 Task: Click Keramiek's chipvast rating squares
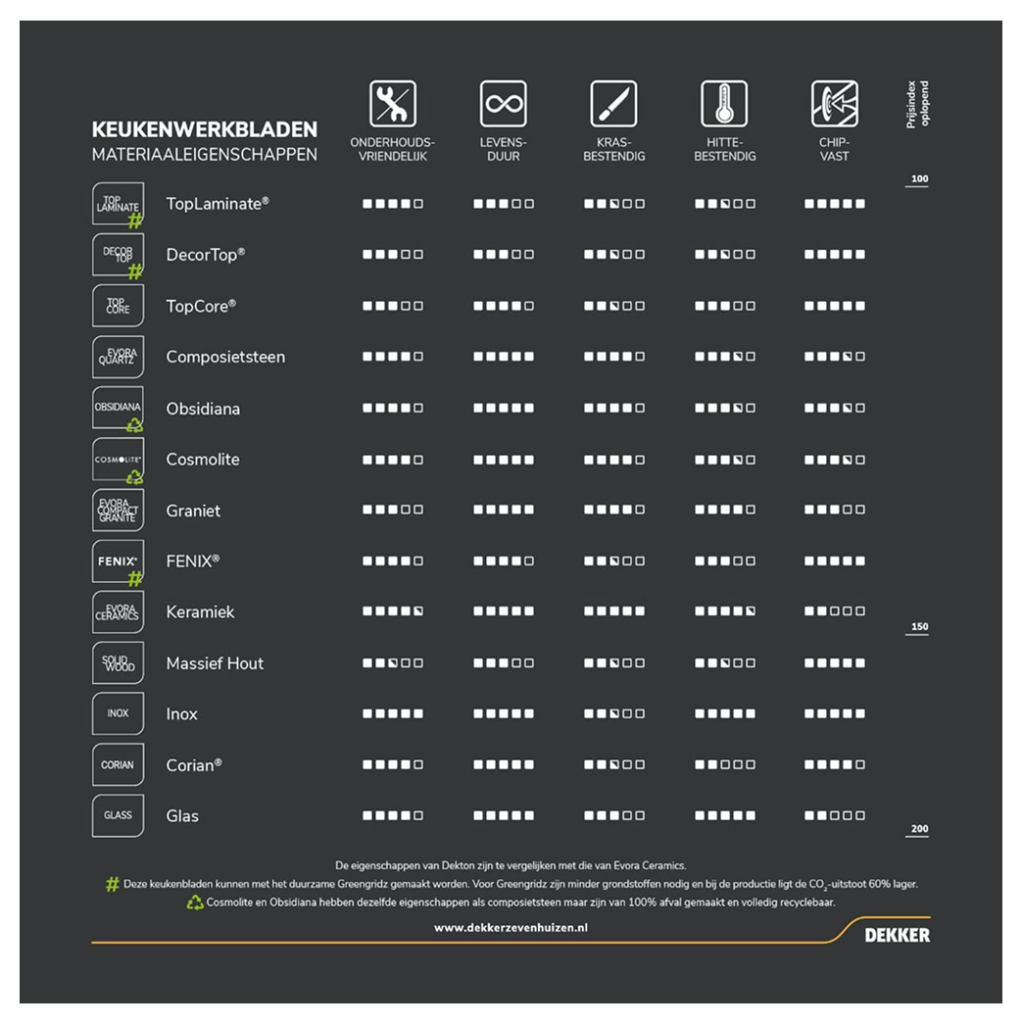(835, 611)
